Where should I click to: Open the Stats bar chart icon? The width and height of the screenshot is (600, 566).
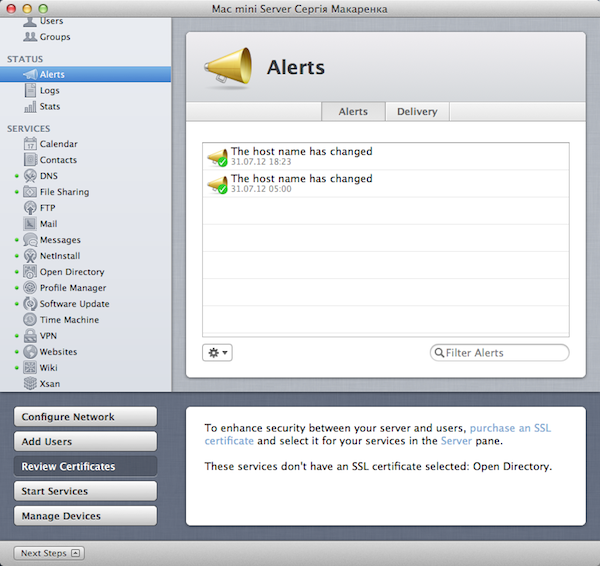(x=30, y=106)
